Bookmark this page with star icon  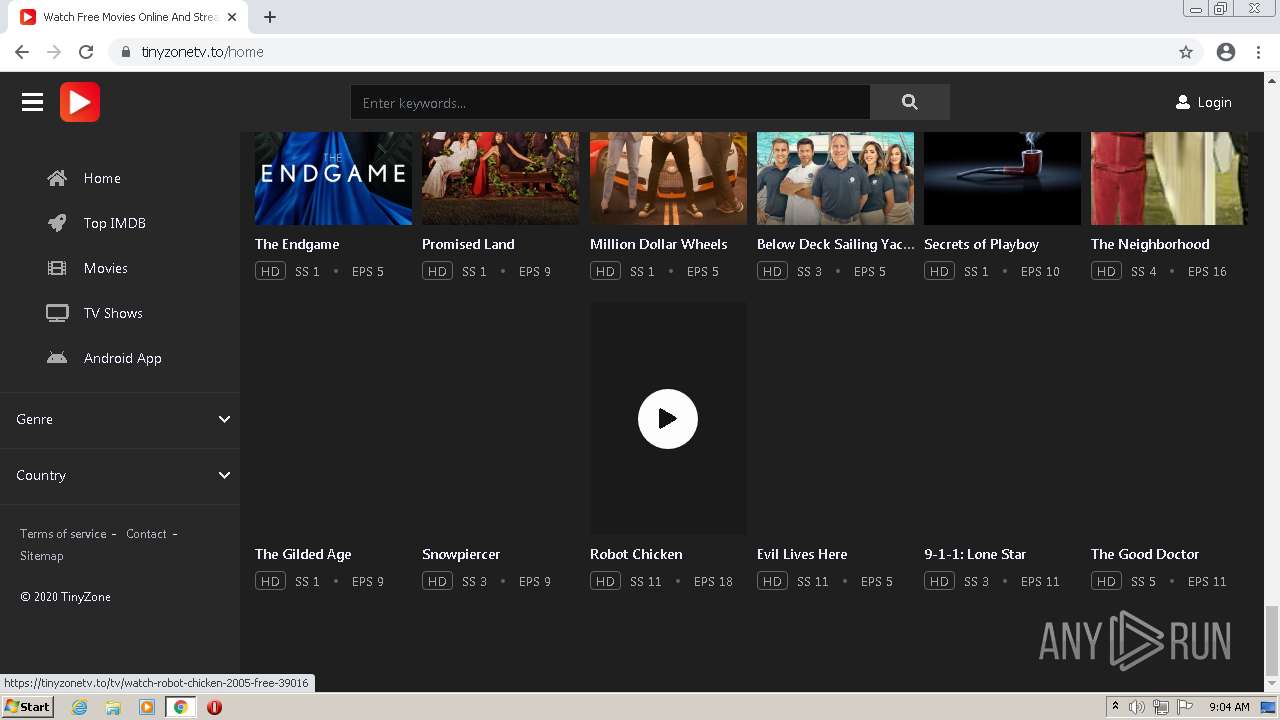[x=1186, y=52]
